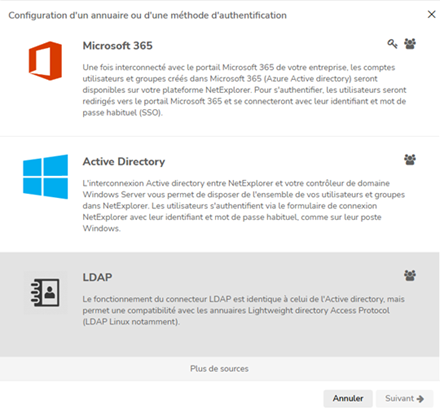
Task: Select the Active Directory heading
Action: tap(124, 162)
